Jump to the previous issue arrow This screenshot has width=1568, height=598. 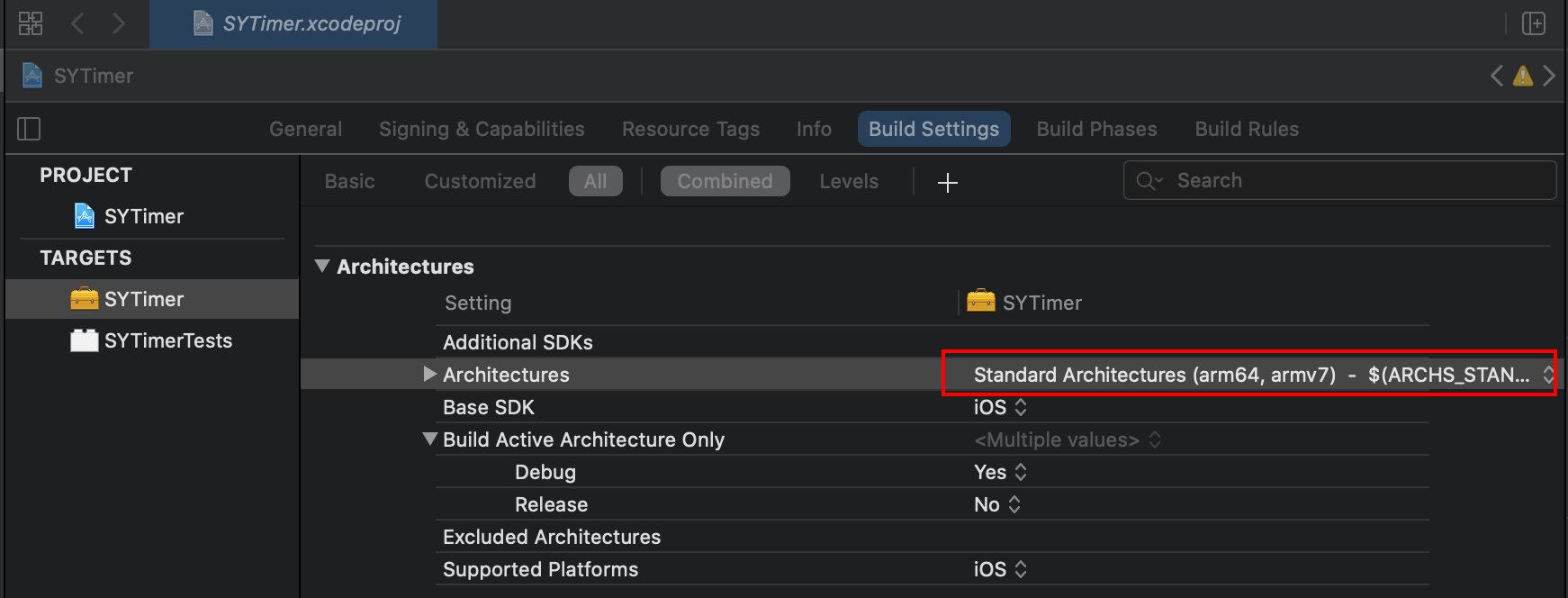(x=1497, y=76)
